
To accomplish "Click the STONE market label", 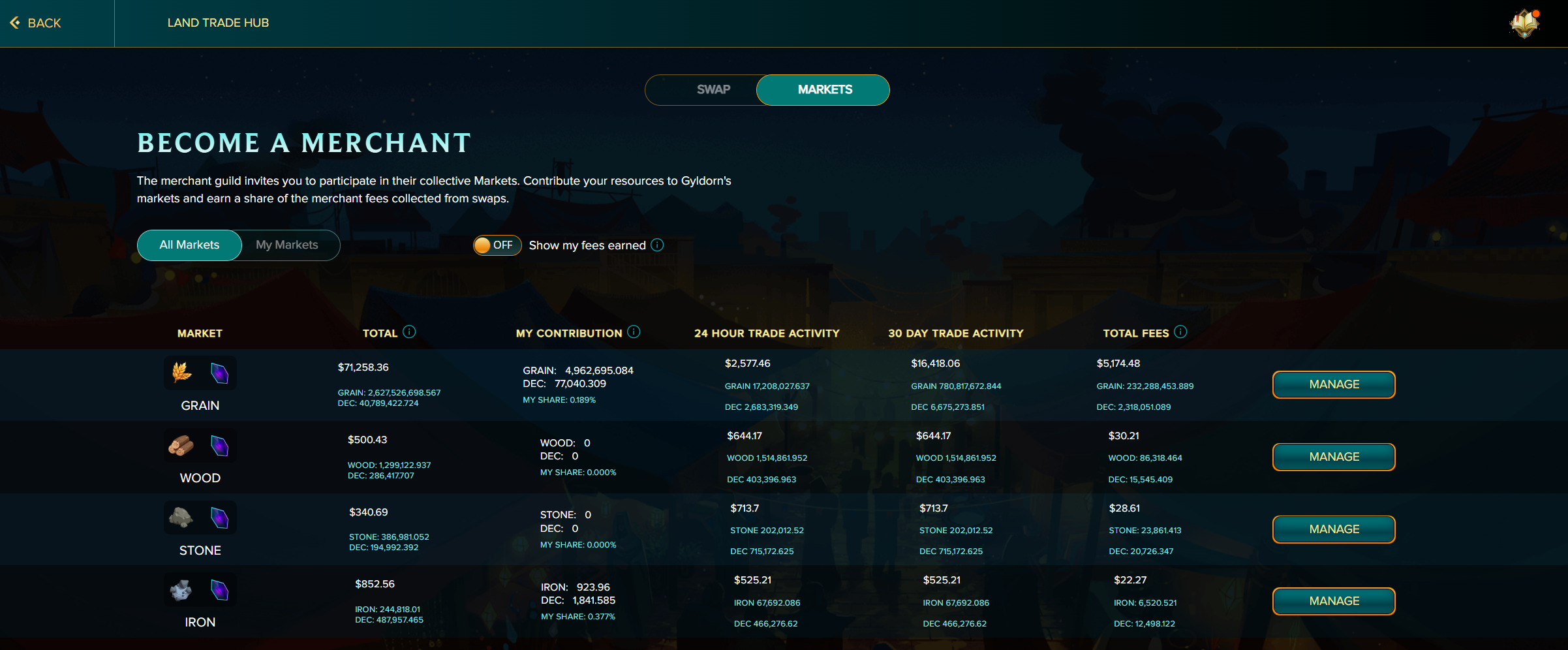I will 200,550.
